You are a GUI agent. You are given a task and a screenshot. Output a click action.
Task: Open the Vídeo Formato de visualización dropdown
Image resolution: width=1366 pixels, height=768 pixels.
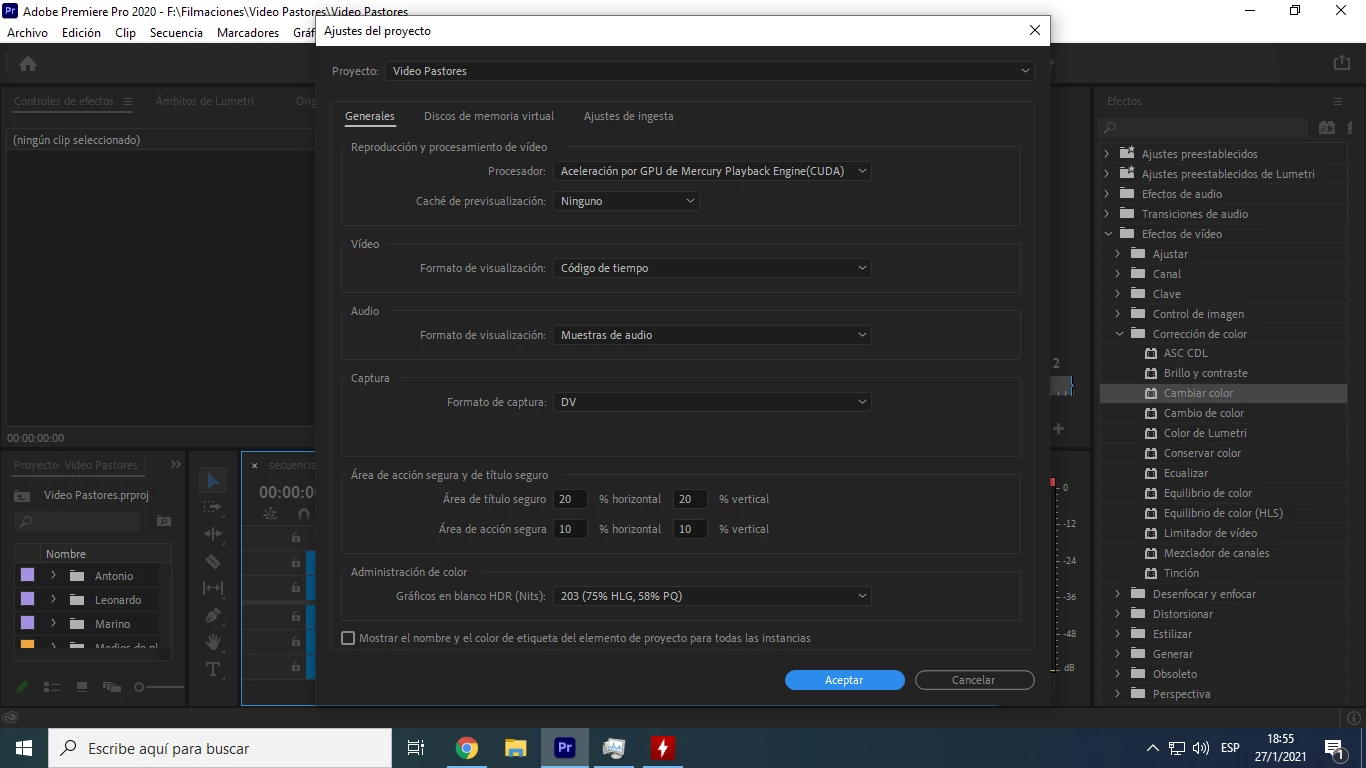coord(712,268)
